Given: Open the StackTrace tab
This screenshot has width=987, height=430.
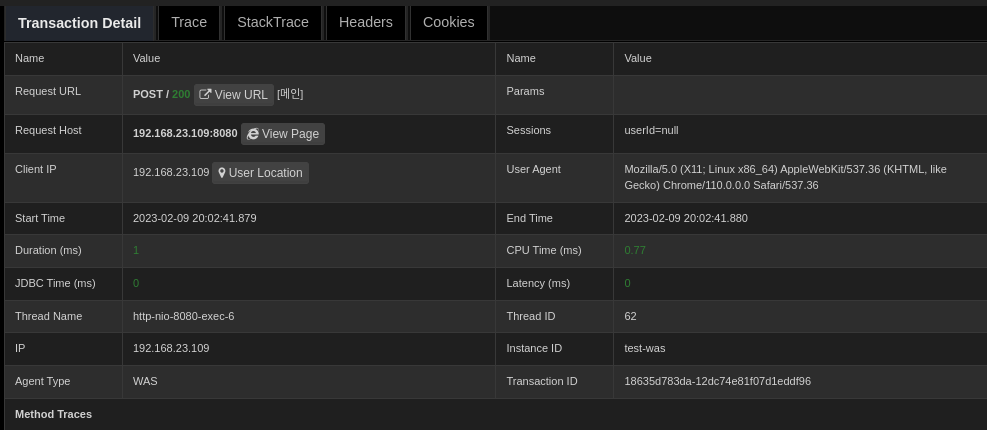Looking at the screenshot, I should point(273,22).
